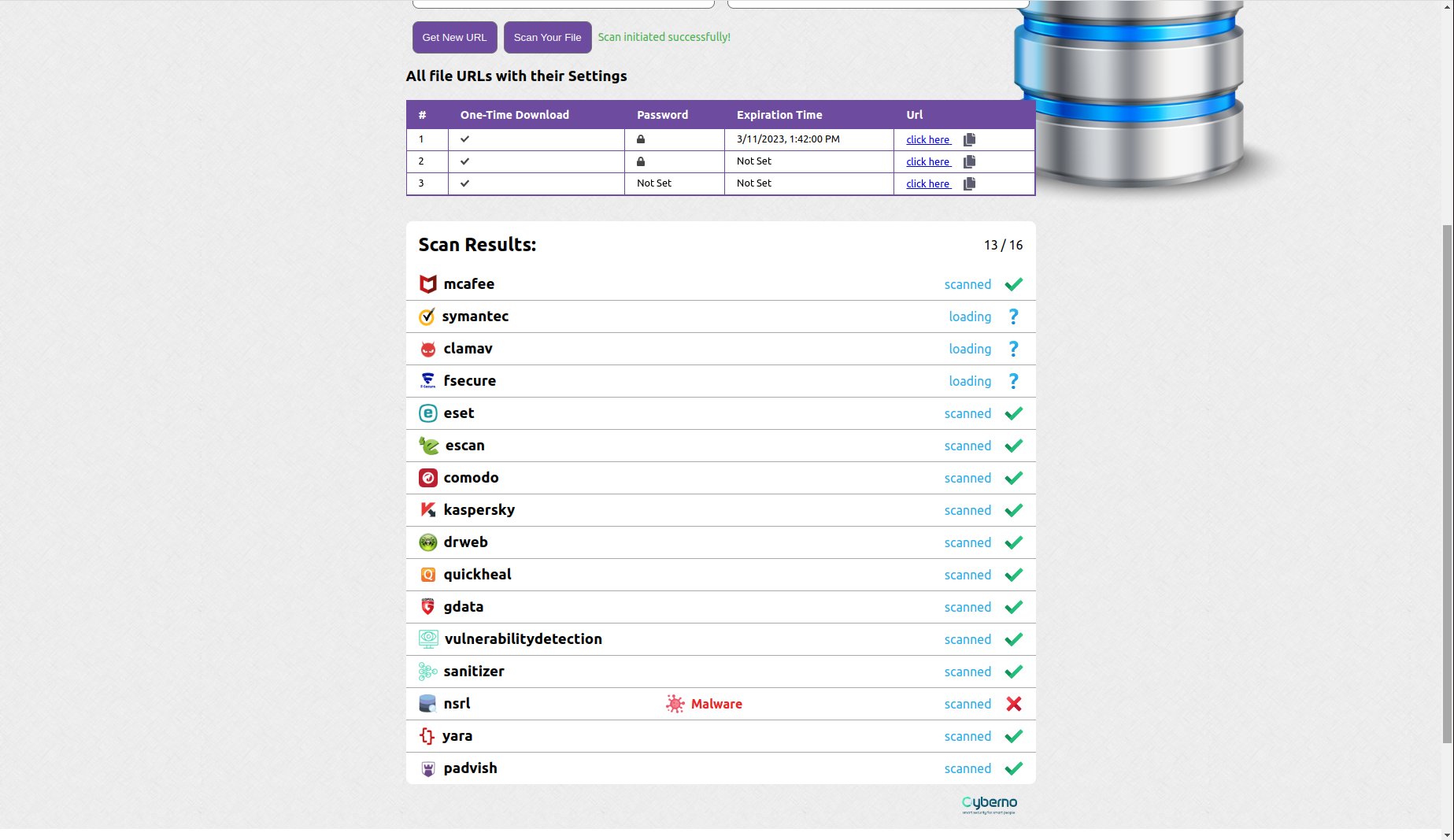
Task: Click the one-time download checkmark in row 2
Action: pos(464,161)
